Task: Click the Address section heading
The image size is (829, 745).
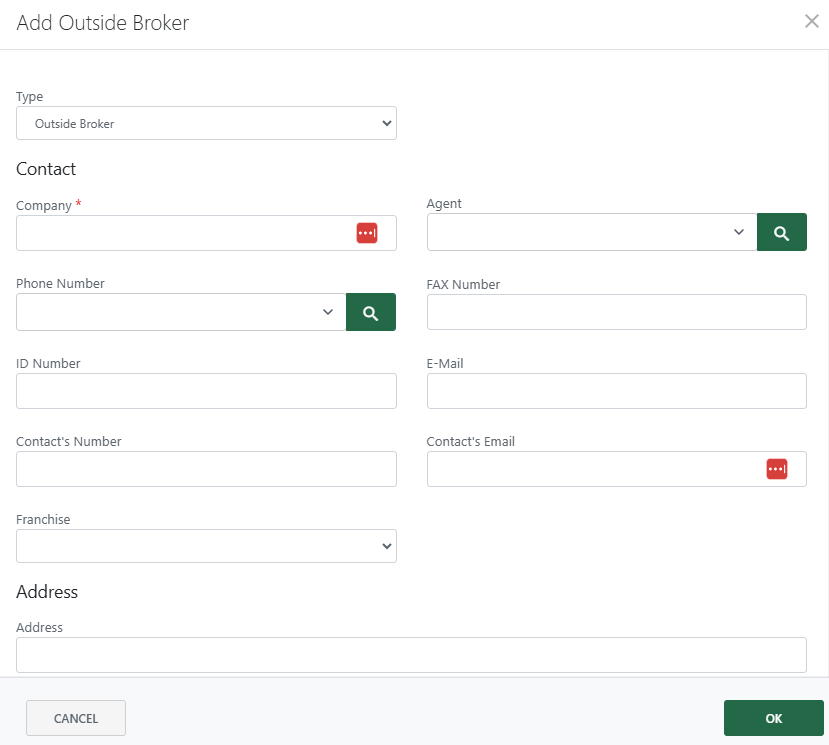Action: tap(46, 591)
